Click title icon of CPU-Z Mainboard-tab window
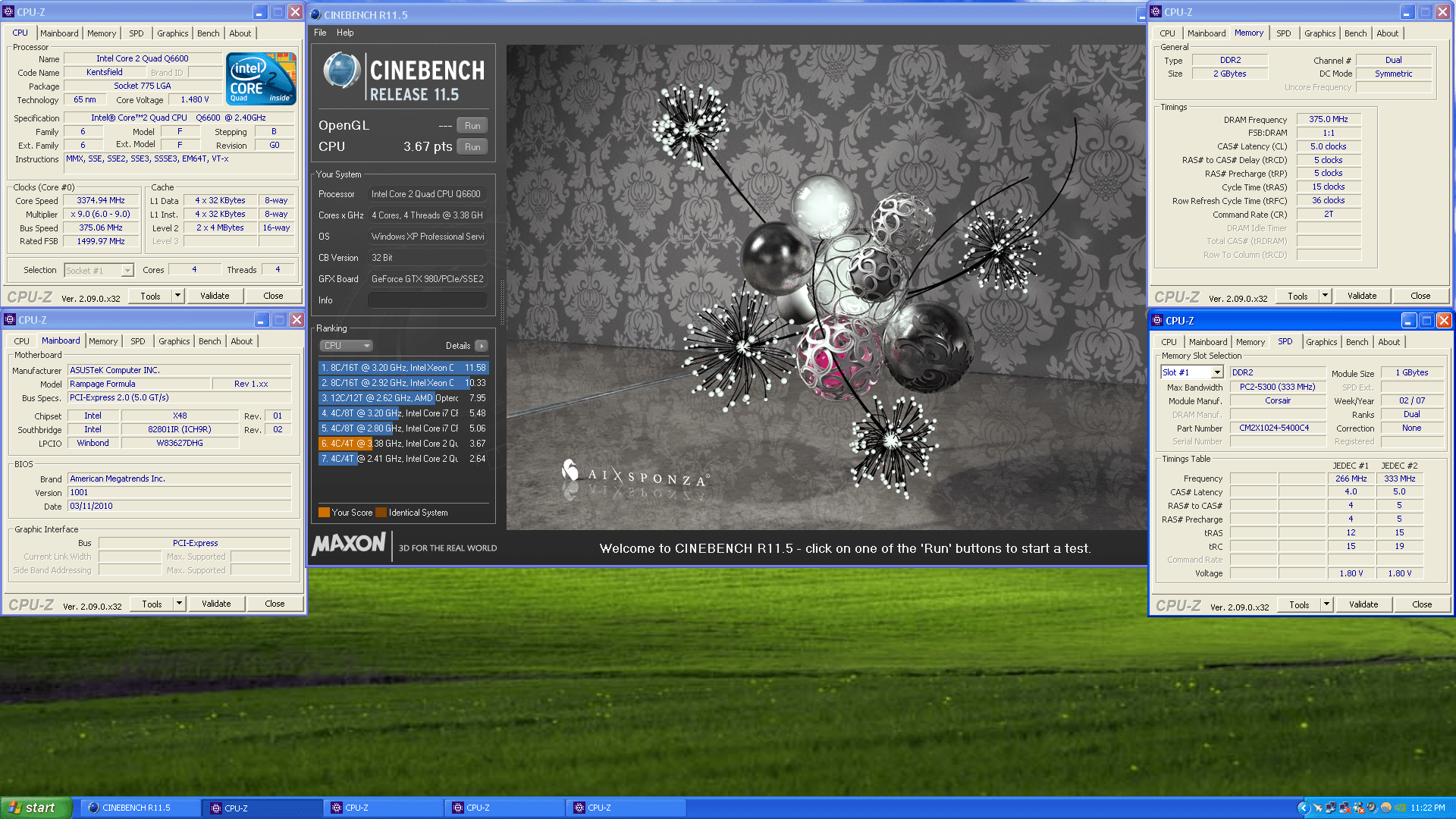The height and width of the screenshot is (819, 1456). click(x=10, y=320)
